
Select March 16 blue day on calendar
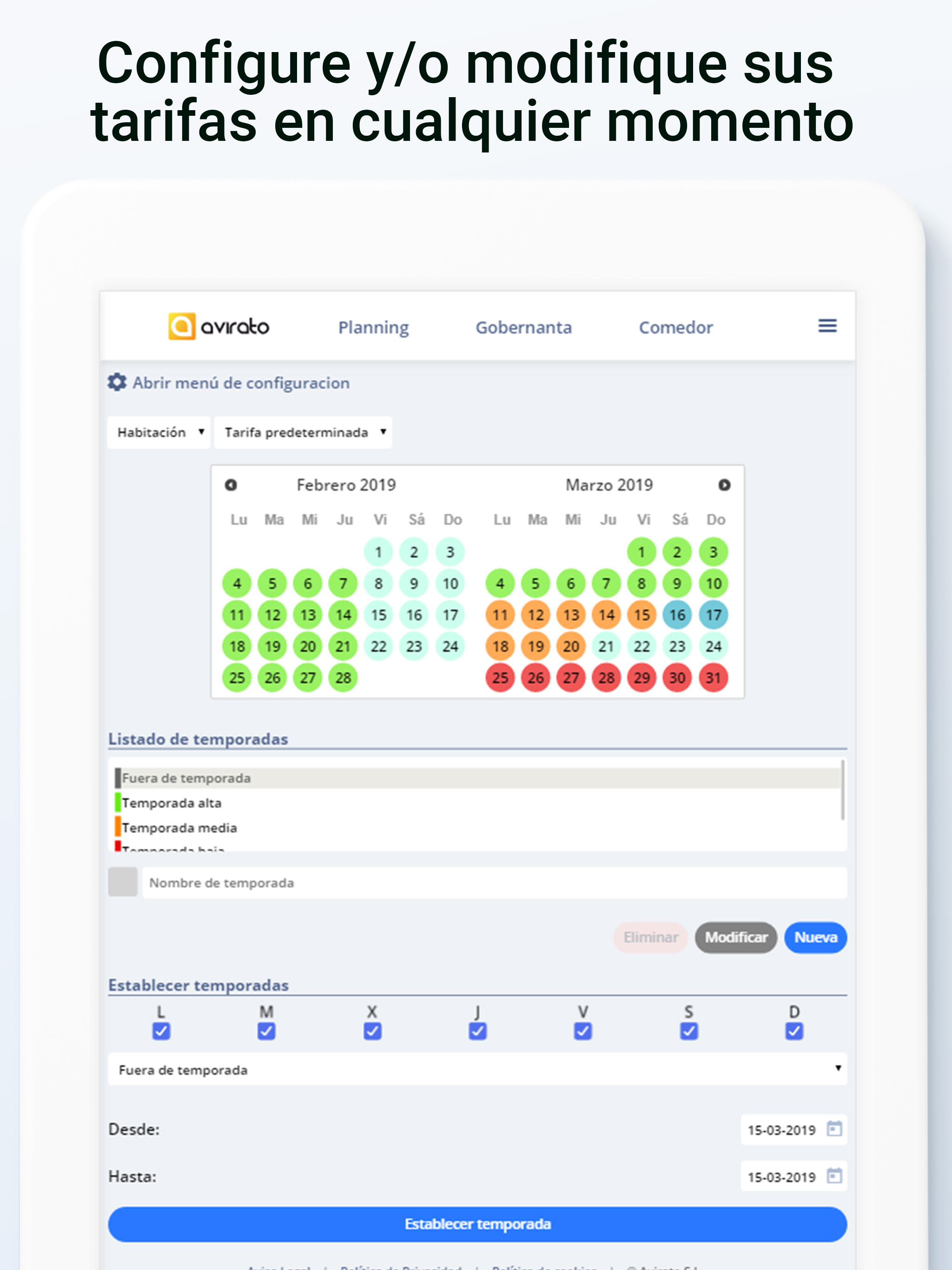pos(677,615)
